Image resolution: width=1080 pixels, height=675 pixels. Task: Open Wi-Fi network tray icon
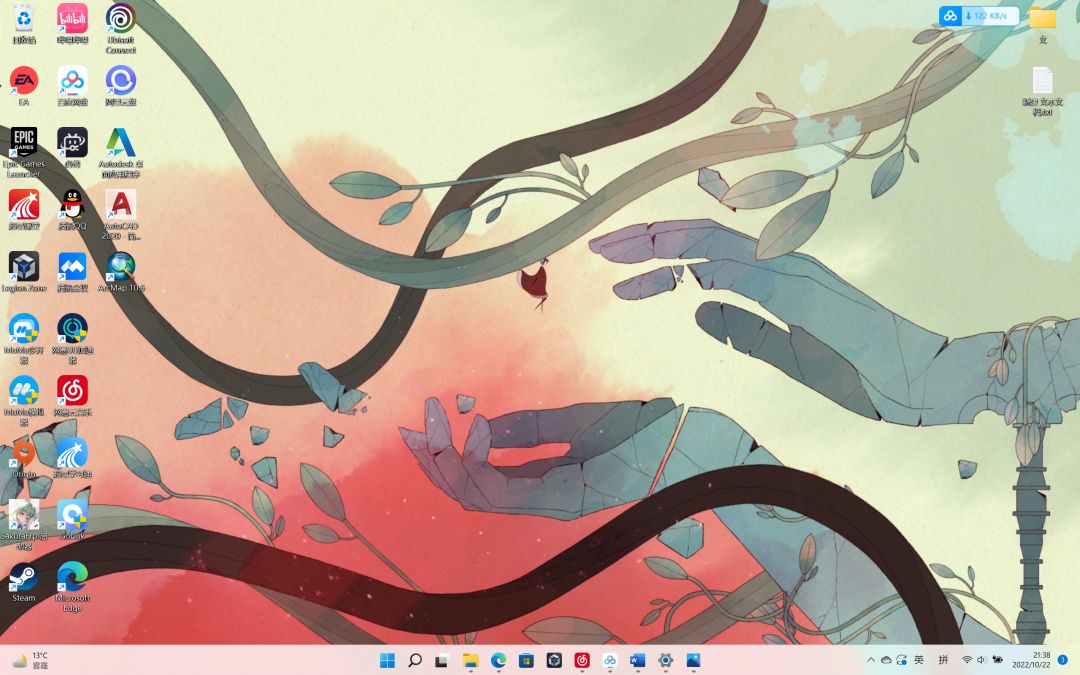tap(967, 660)
